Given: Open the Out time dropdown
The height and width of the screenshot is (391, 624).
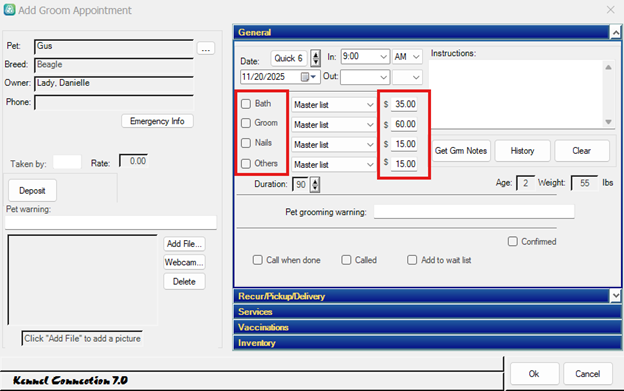Looking at the screenshot, I should [365, 77].
